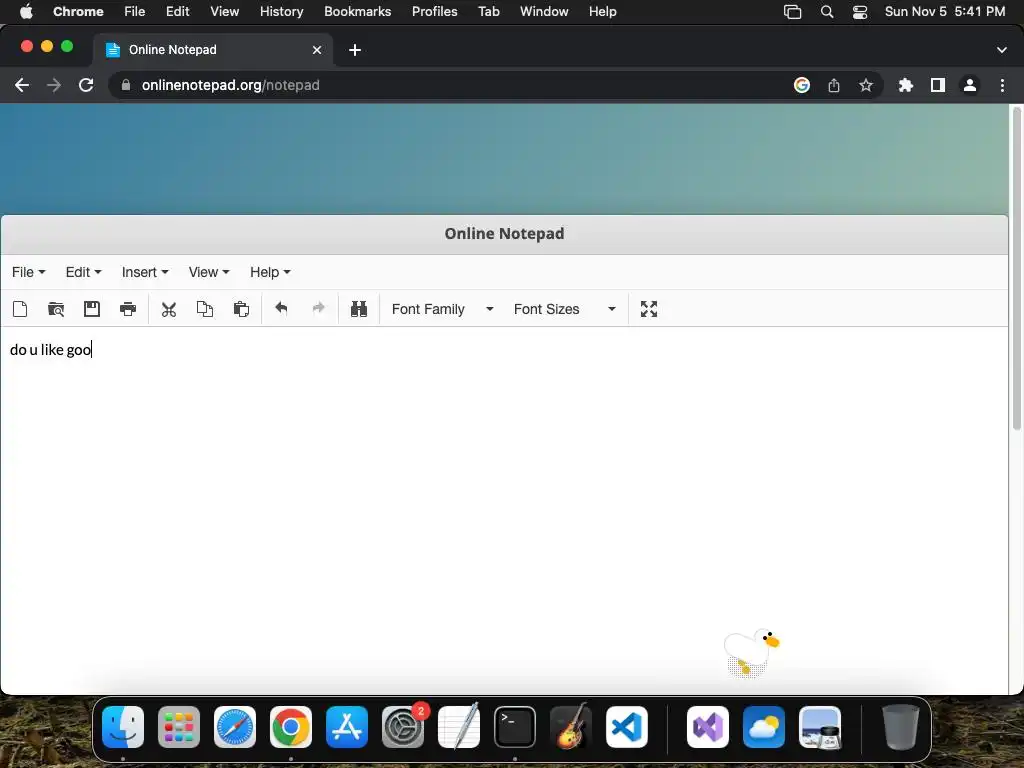Open Safari from the dock

235,727
